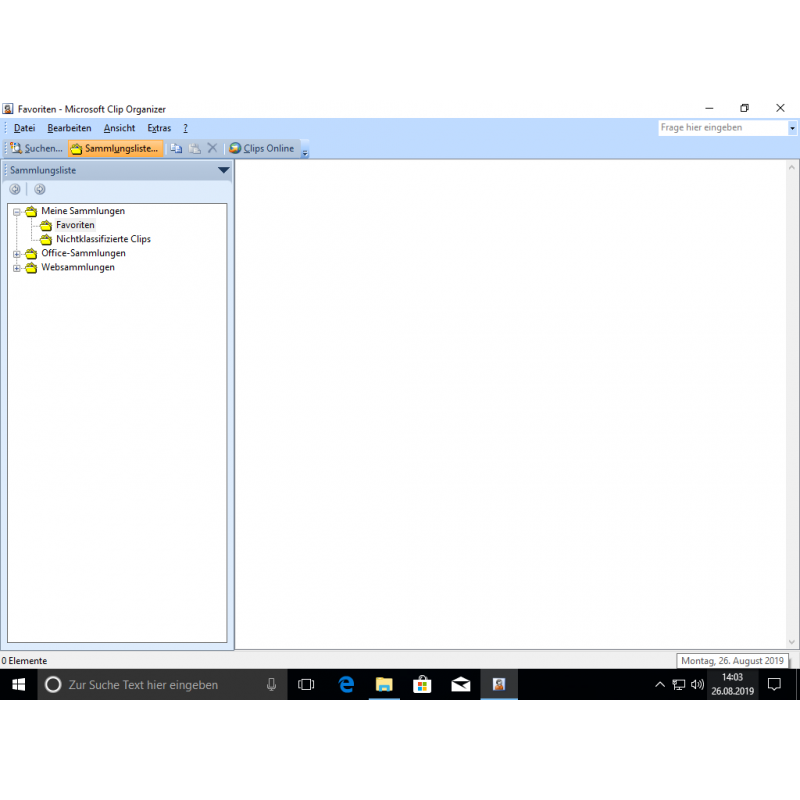Screen dimensions: 800x800
Task: Collapse the Meine Sammlungen tree node
Action: [17, 212]
